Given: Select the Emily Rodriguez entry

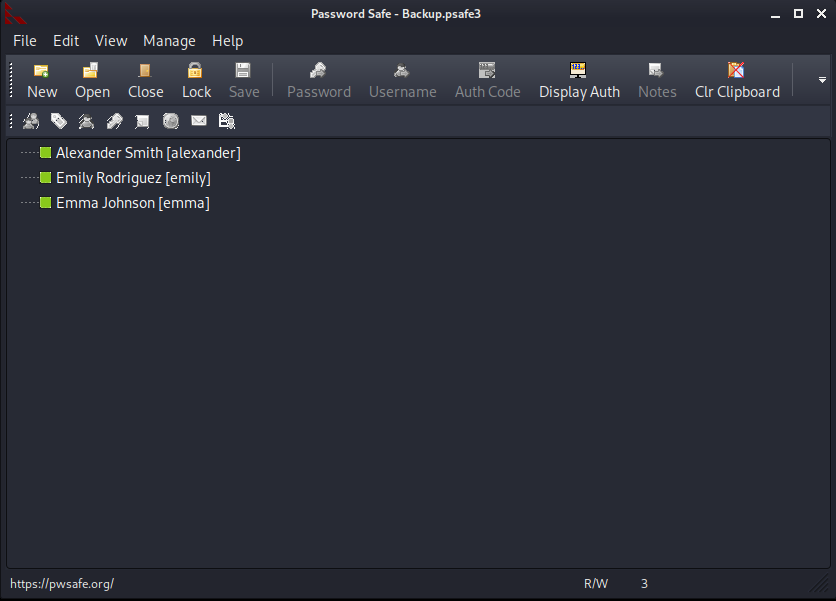Looking at the screenshot, I should coord(133,178).
